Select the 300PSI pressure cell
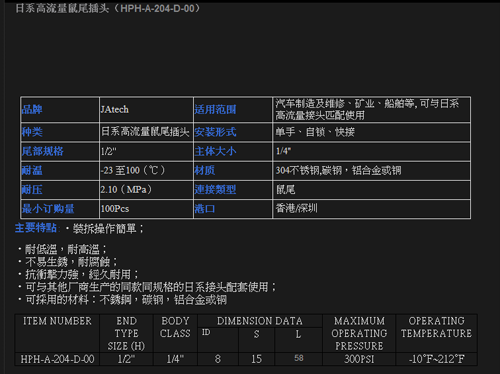The height and width of the screenshot is (374, 500). [x=359, y=359]
